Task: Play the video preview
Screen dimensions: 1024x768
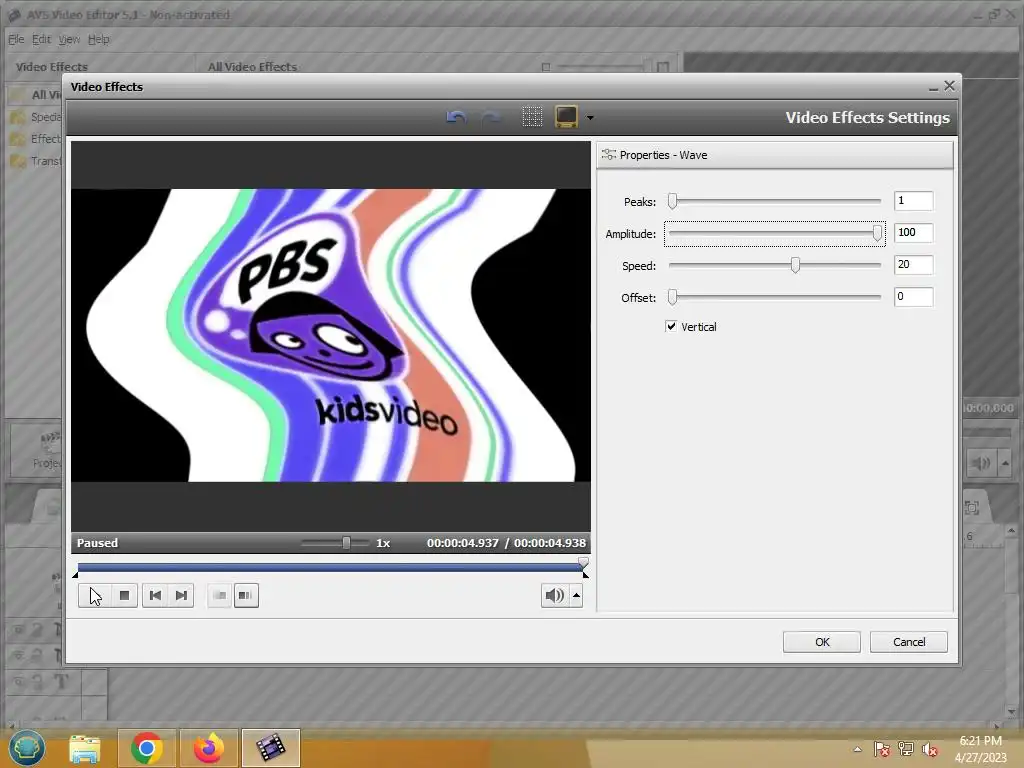Action: pyautogui.click(x=95, y=596)
